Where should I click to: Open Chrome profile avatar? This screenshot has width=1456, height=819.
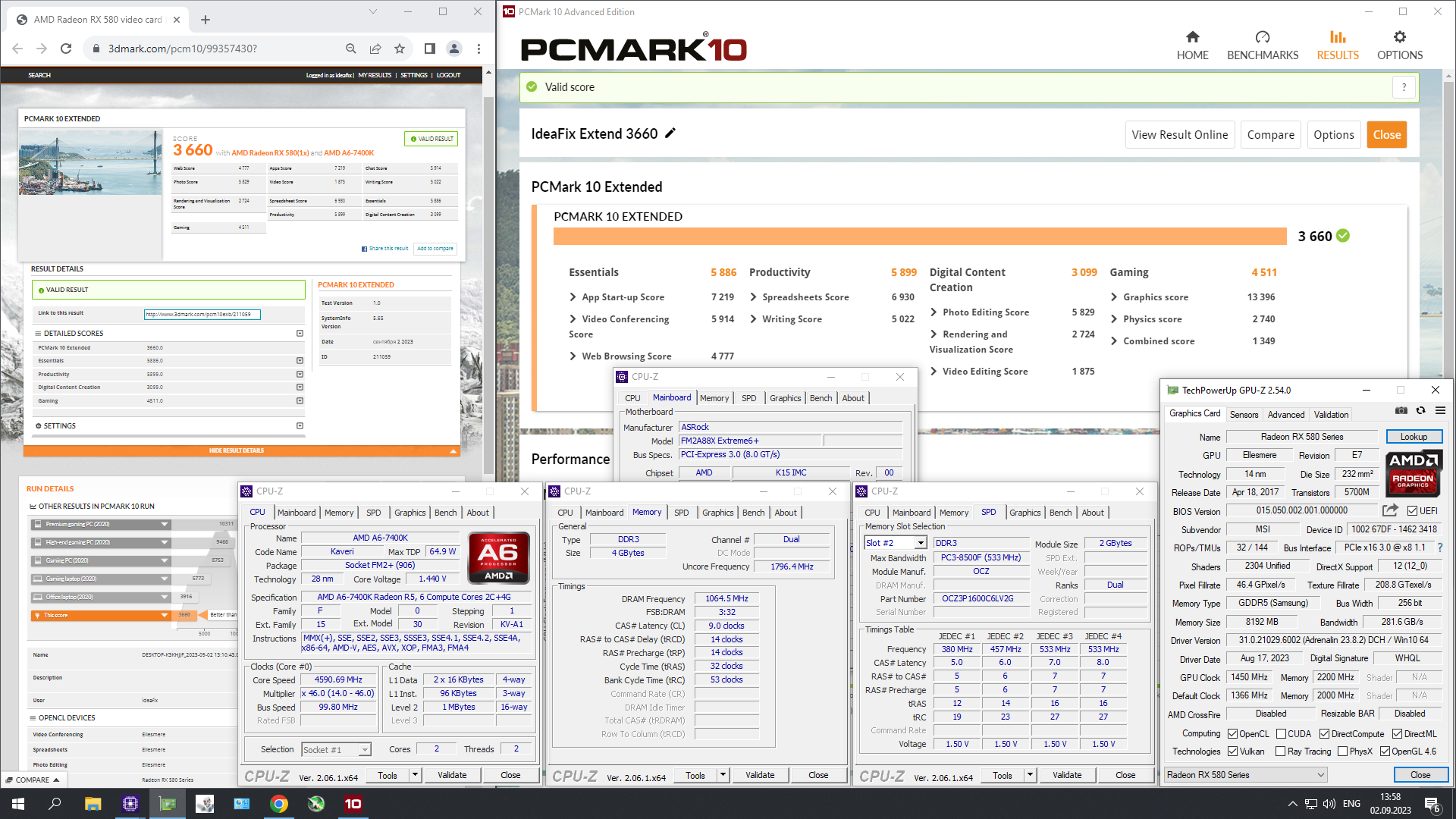click(x=454, y=49)
